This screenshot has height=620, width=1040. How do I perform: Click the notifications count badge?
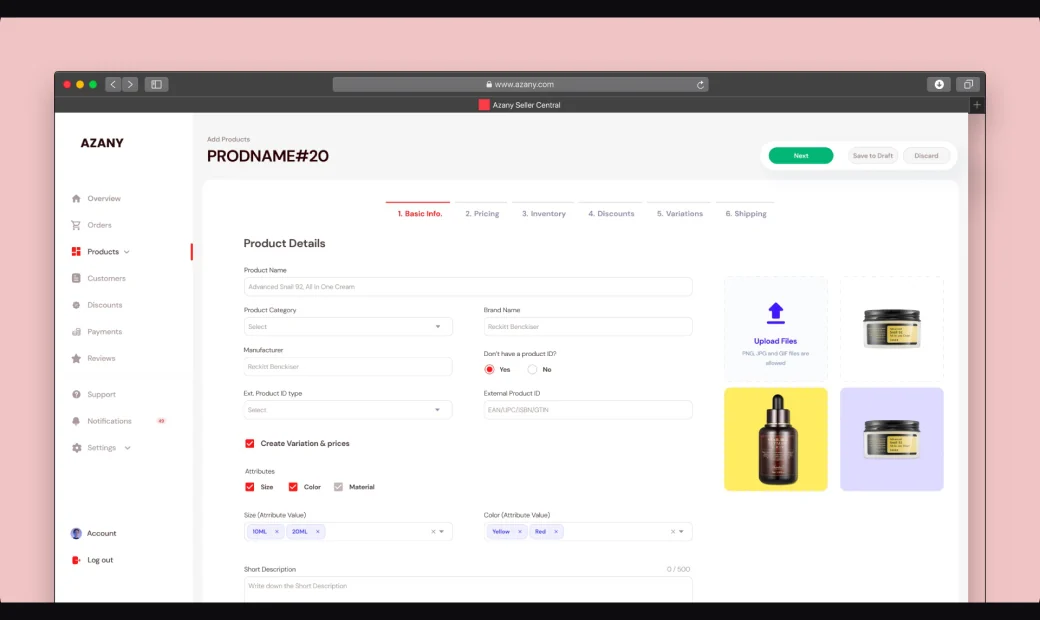161,421
